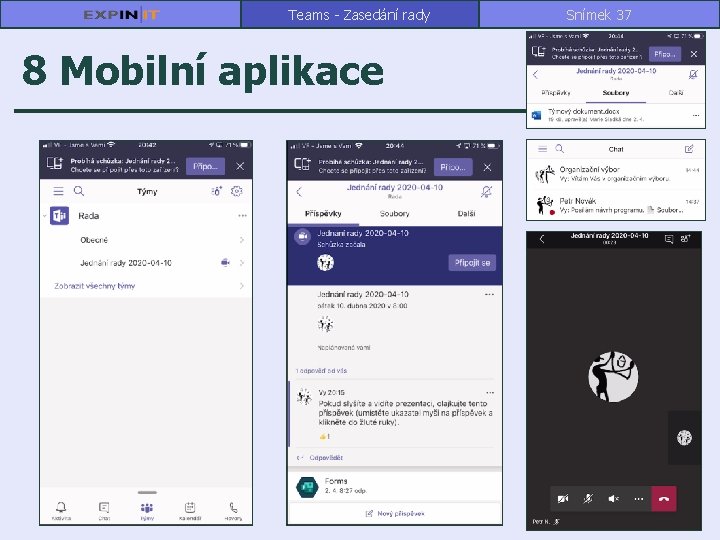The height and width of the screenshot is (540, 720).
Task: Dismiss the meeting banner in left phone
Action: (x=240, y=166)
